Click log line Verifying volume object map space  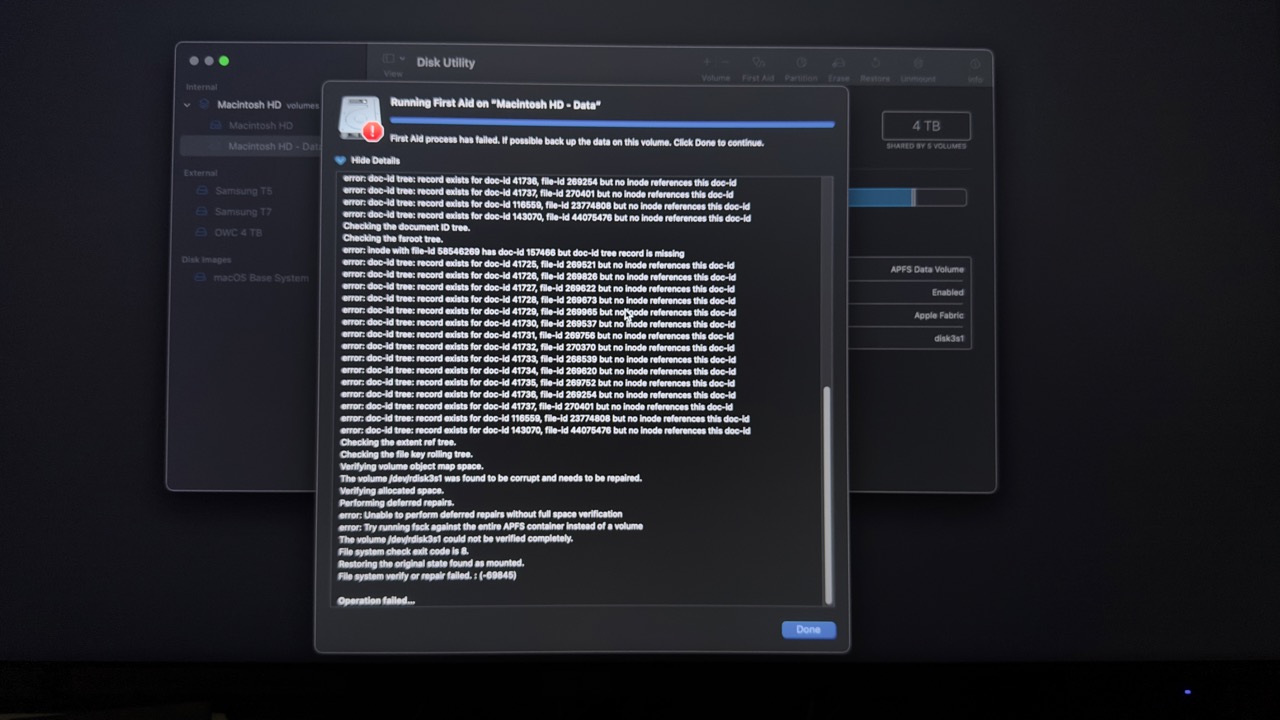click(411, 466)
